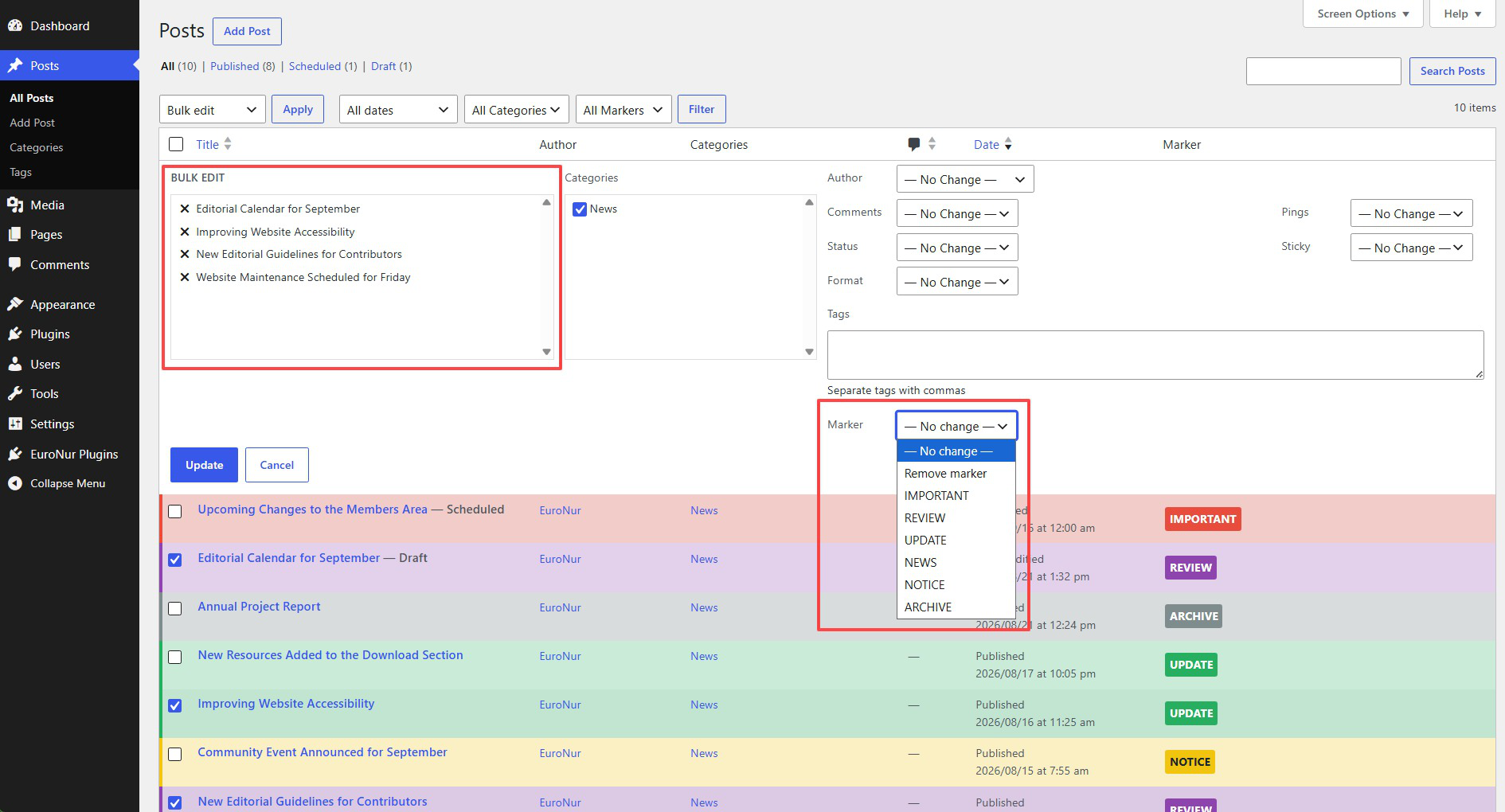Screen dimensions: 1505x812
Task: Toggle the select-all posts checkbox
Action: [x=176, y=144]
